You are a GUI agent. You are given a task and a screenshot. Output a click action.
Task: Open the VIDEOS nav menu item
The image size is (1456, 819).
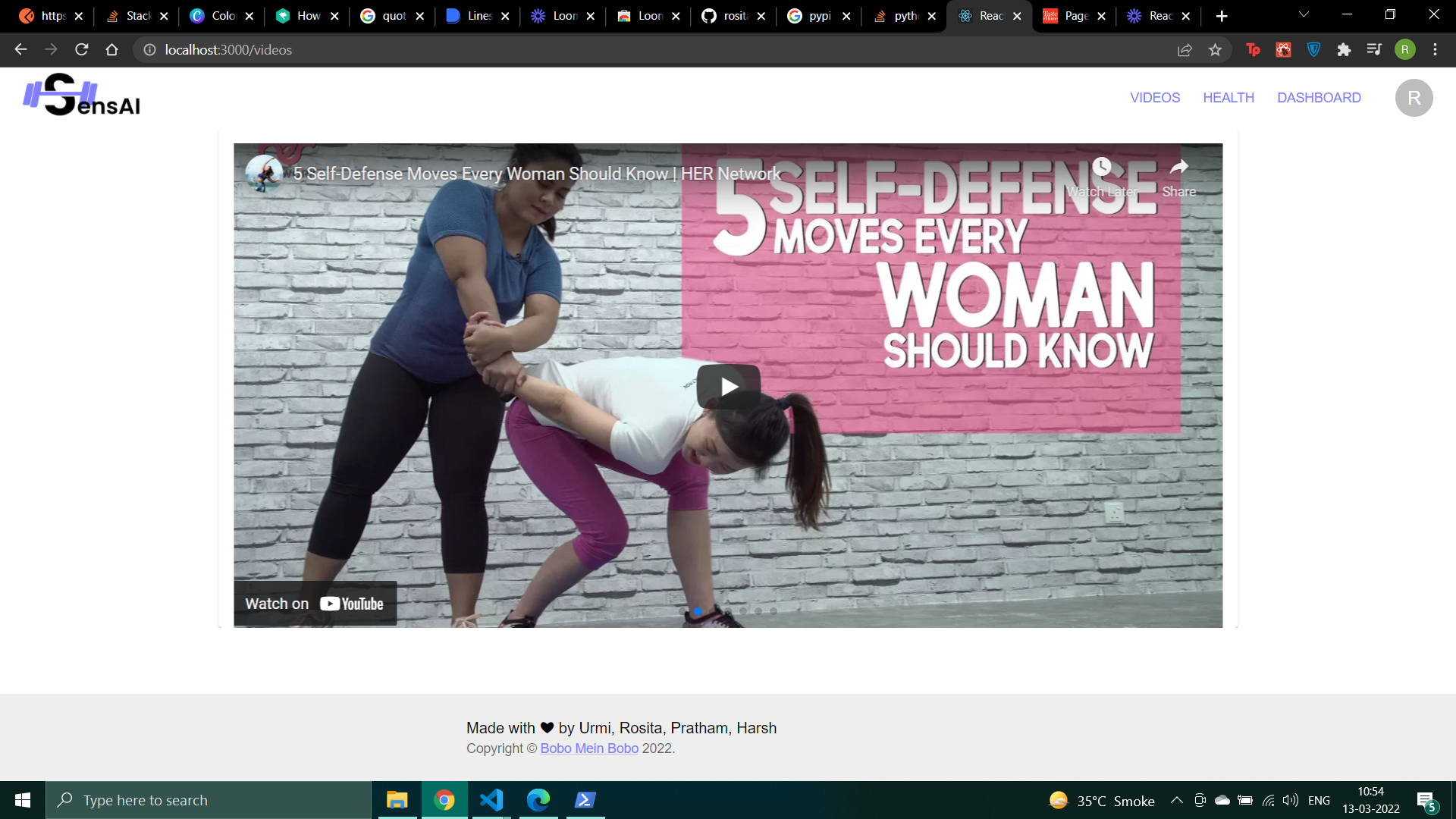pyautogui.click(x=1154, y=98)
